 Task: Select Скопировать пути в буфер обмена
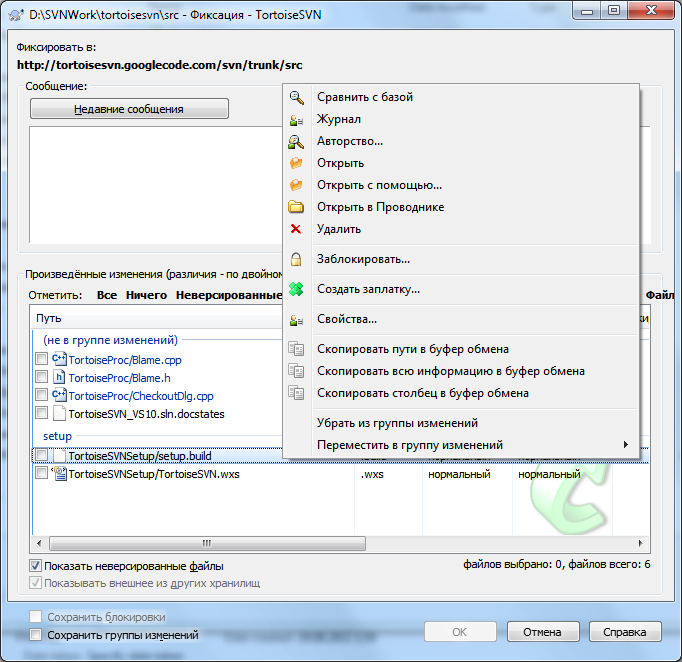pos(461,349)
